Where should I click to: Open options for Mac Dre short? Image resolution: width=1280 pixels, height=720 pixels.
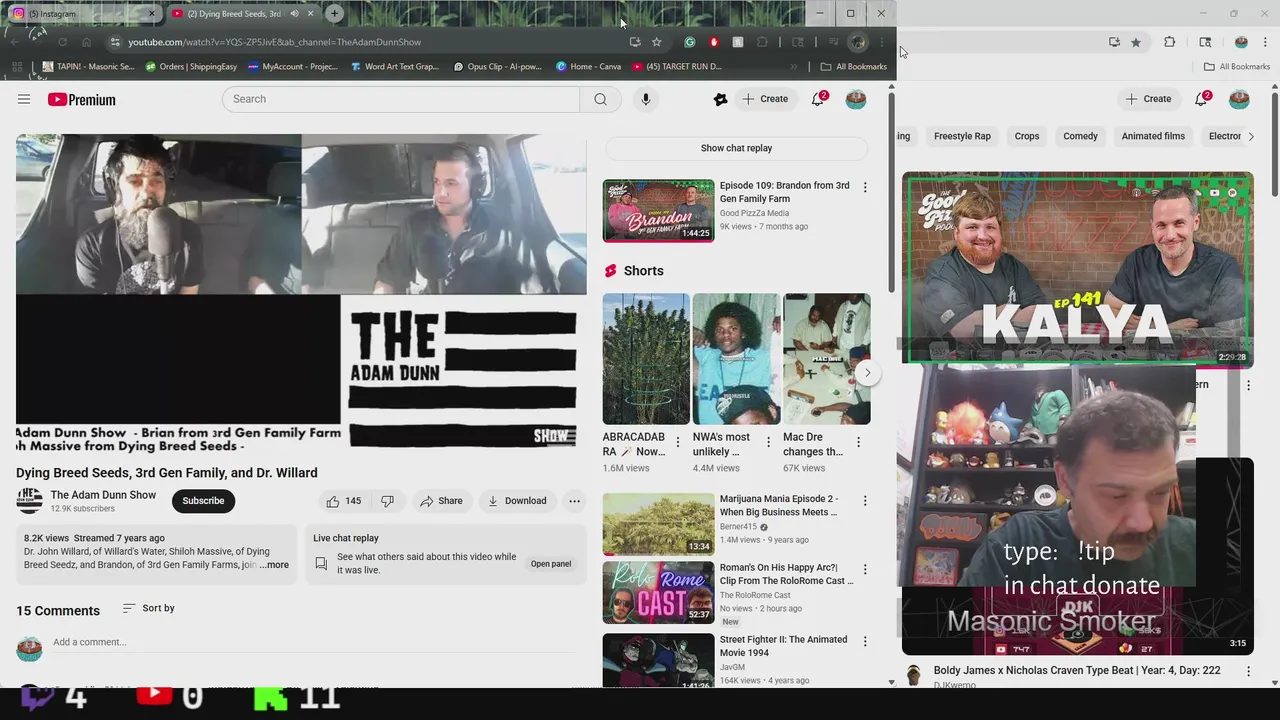pyautogui.click(x=858, y=442)
